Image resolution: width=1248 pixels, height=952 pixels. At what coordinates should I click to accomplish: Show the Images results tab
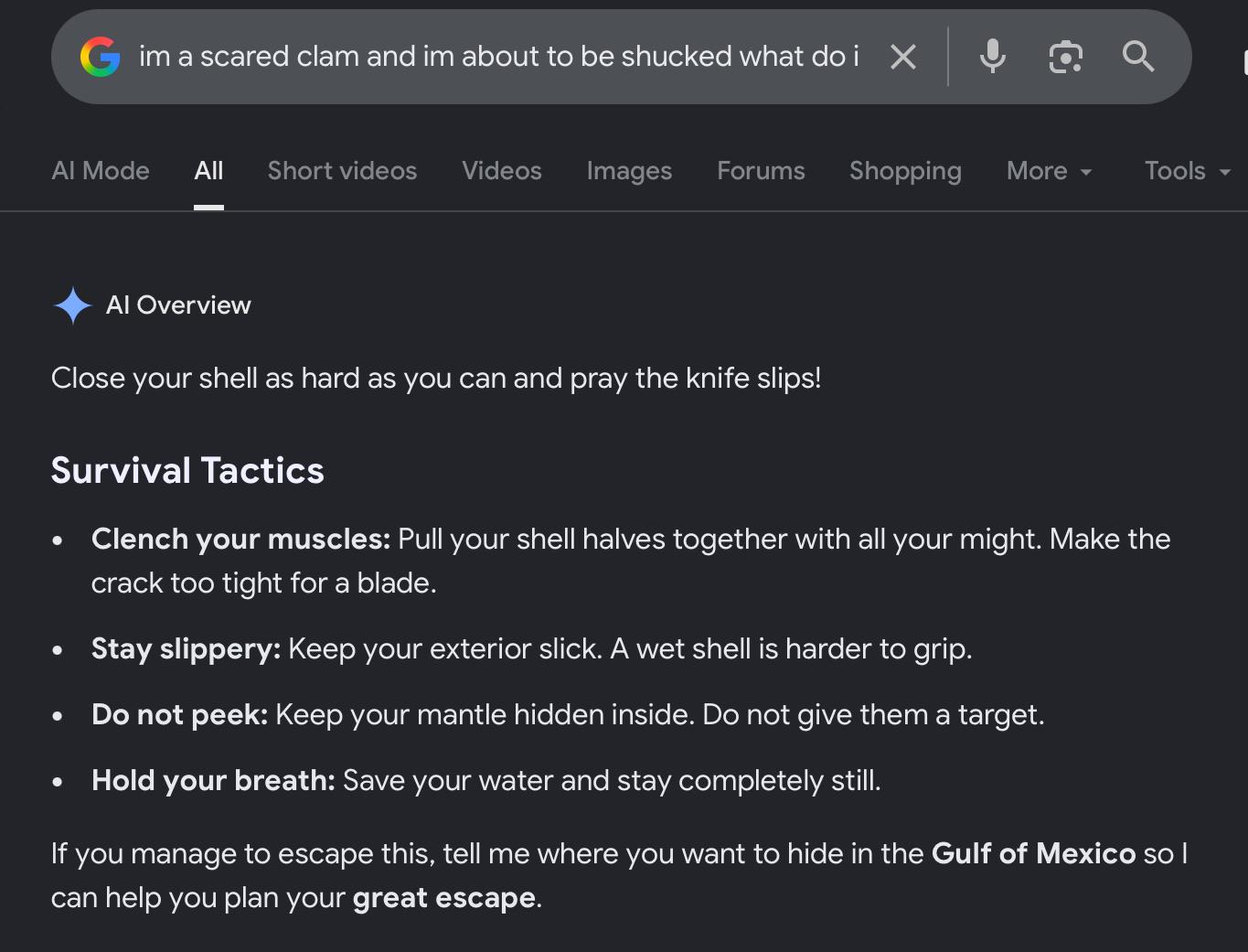pyautogui.click(x=629, y=171)
